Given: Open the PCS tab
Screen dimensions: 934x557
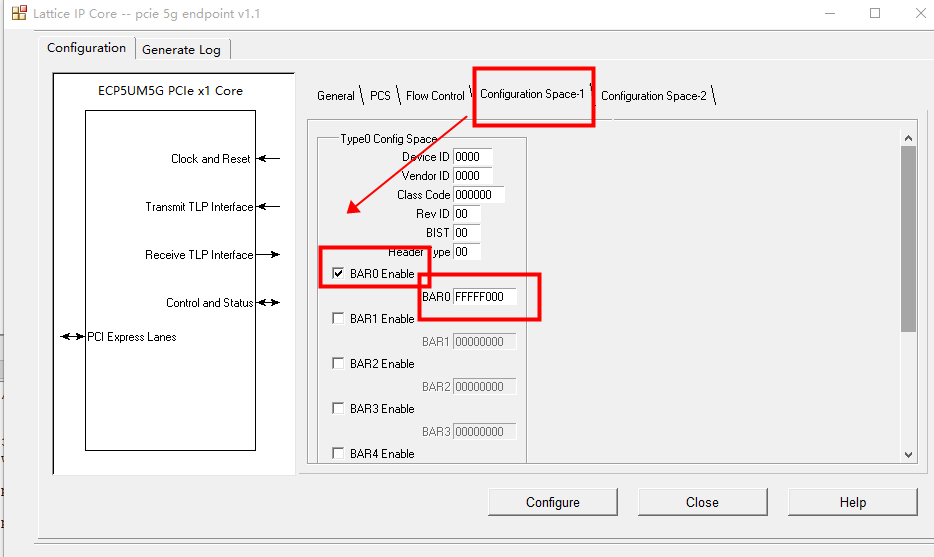Looking at the screenshot, I should pyautogui.click(x=380, y=96).
